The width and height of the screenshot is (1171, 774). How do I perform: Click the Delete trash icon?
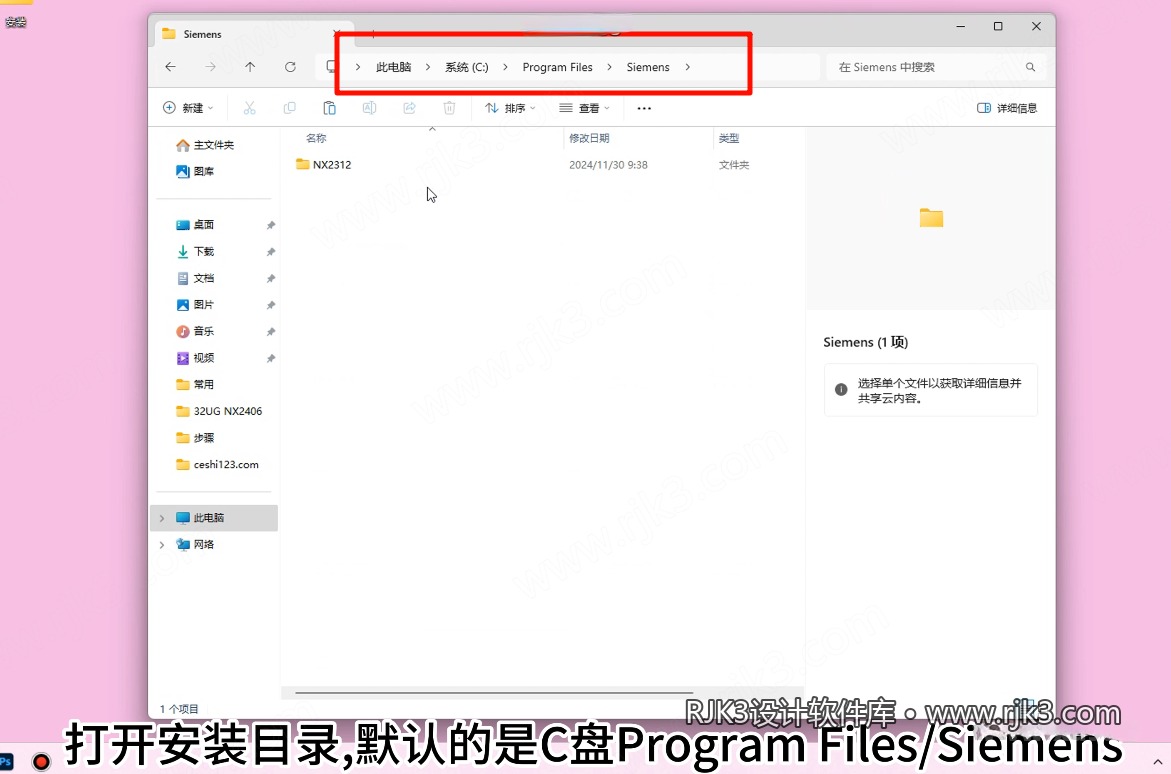point(450,108)
